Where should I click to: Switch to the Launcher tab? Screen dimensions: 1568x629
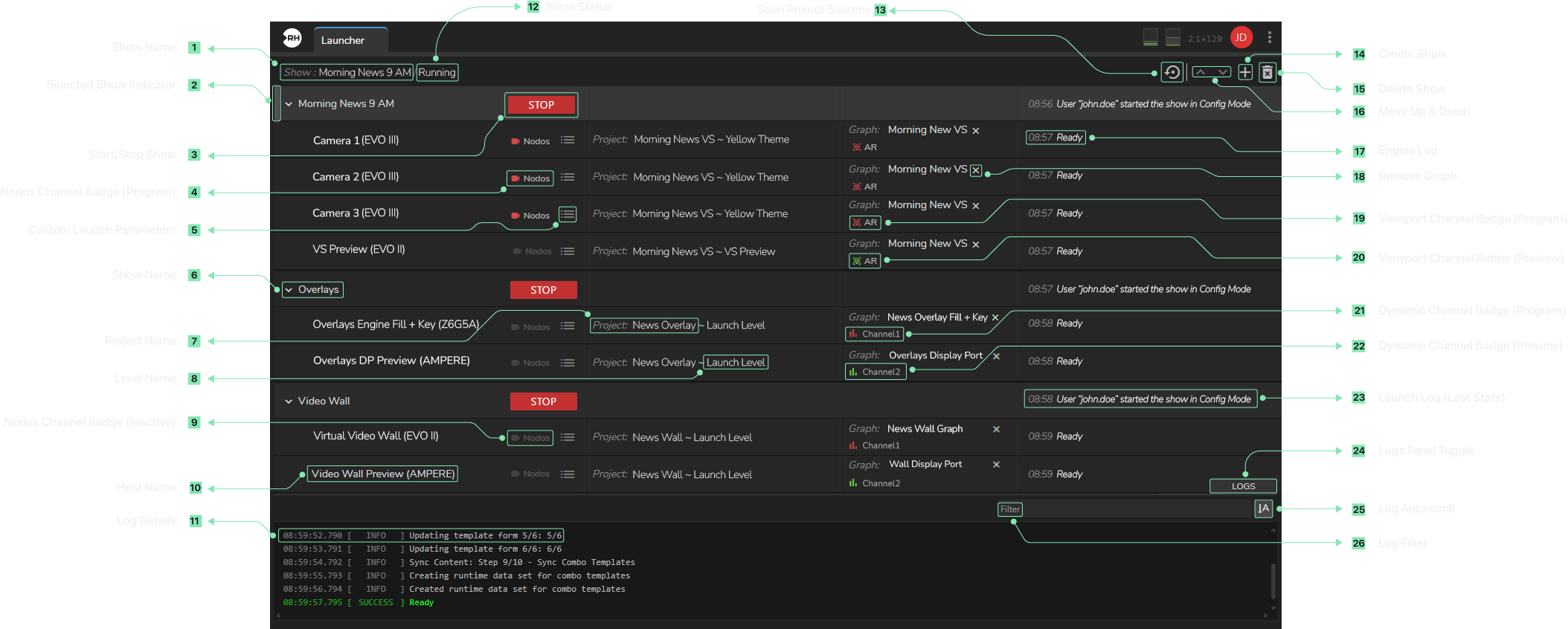tap(343, 40)
